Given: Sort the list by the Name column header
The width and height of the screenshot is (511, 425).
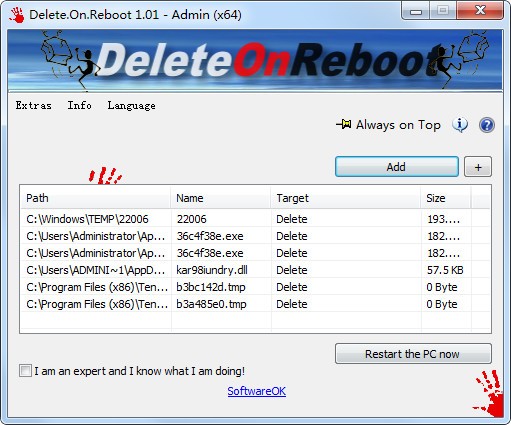Looking at the screenshot, I should [x=221, y=198].
